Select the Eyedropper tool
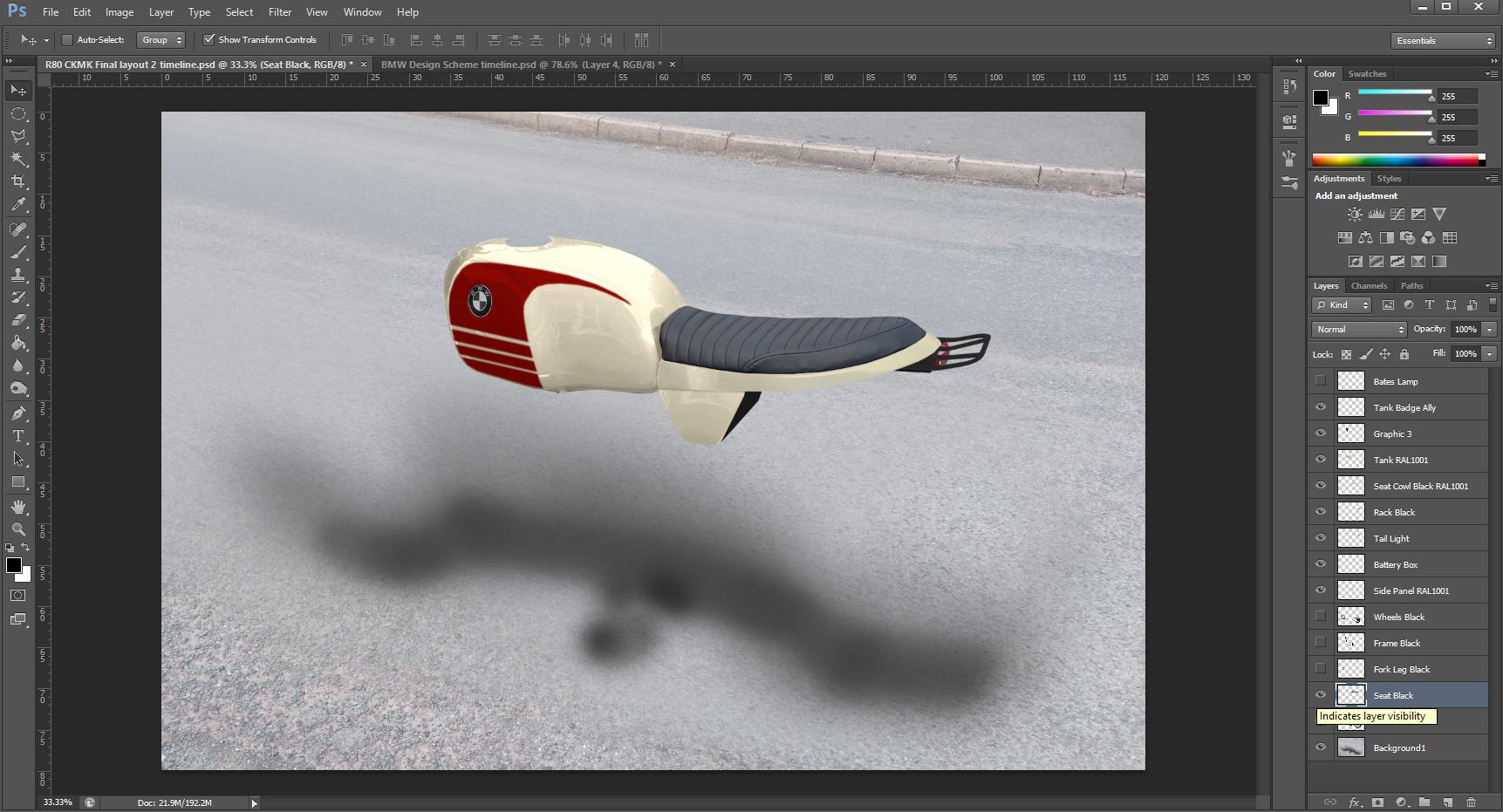1503x812 pixels. tap(18, 204)
